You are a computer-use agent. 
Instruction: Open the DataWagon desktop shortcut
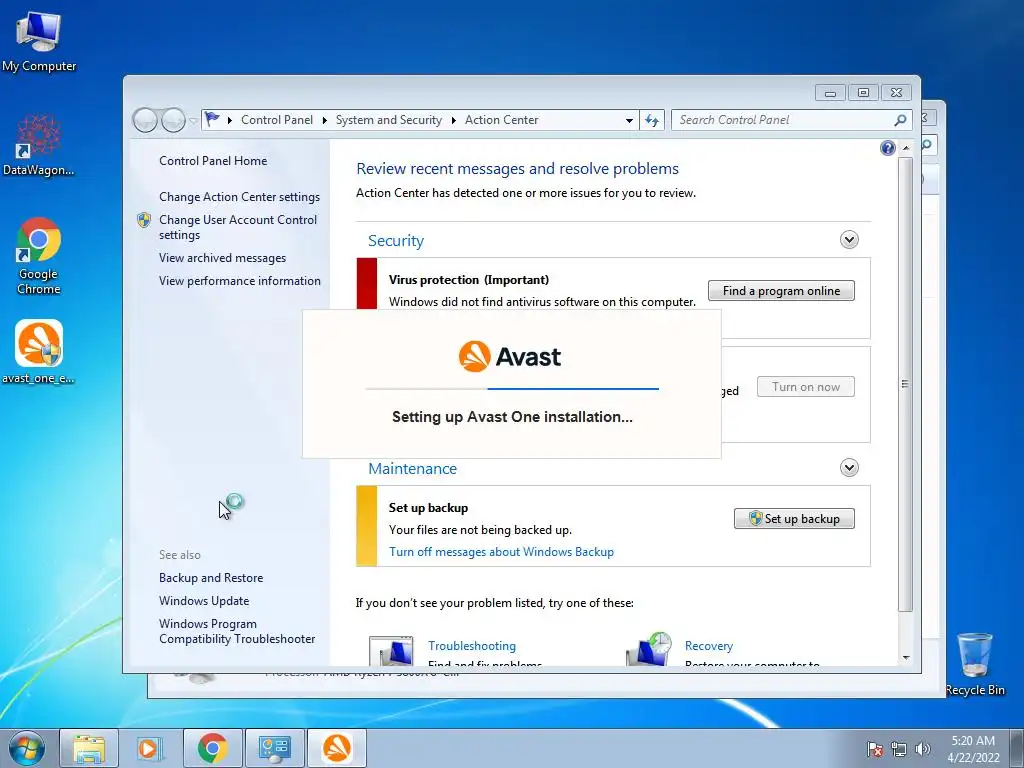point(39,144)
